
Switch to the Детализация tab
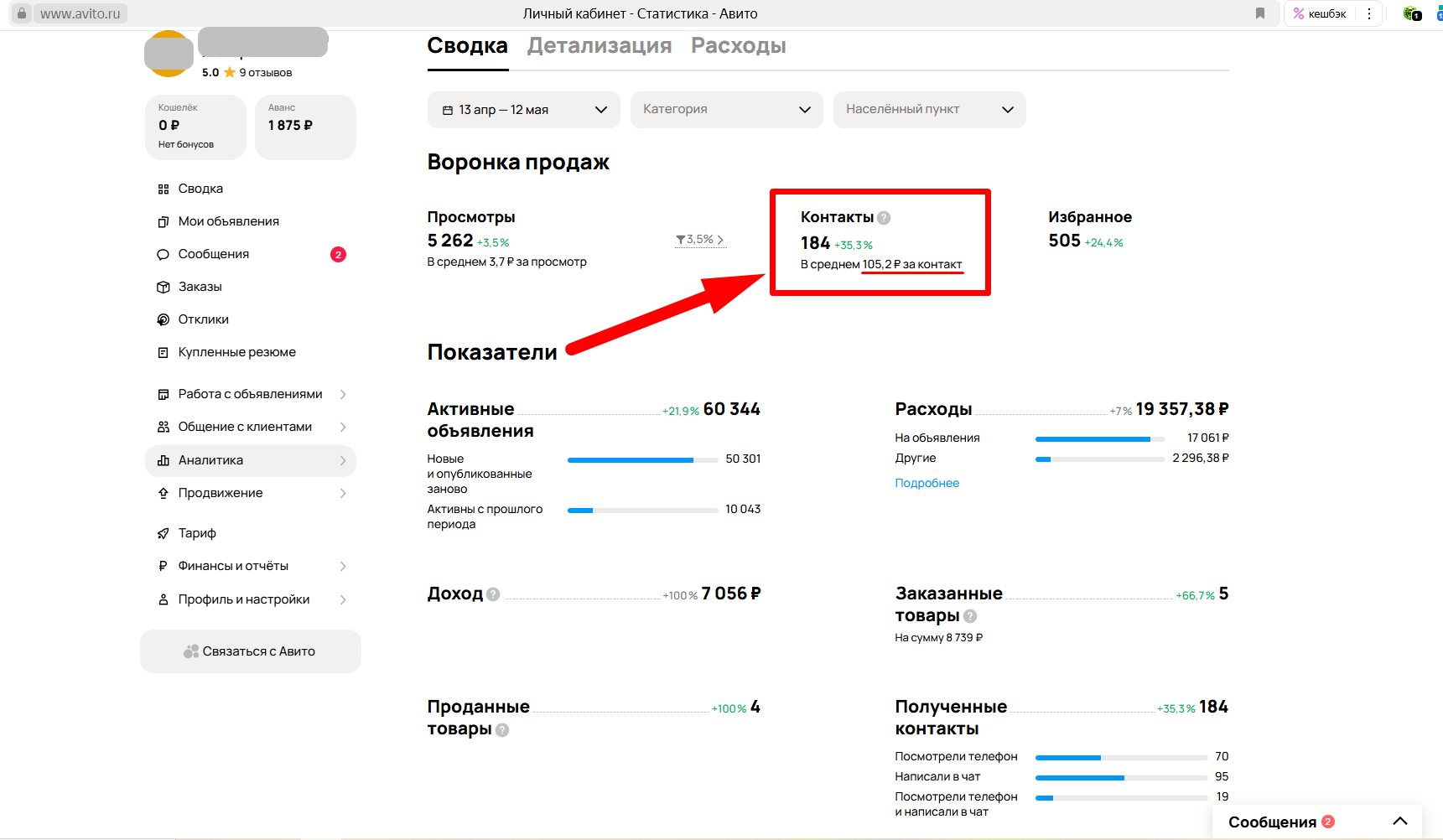tap(599, 45)
